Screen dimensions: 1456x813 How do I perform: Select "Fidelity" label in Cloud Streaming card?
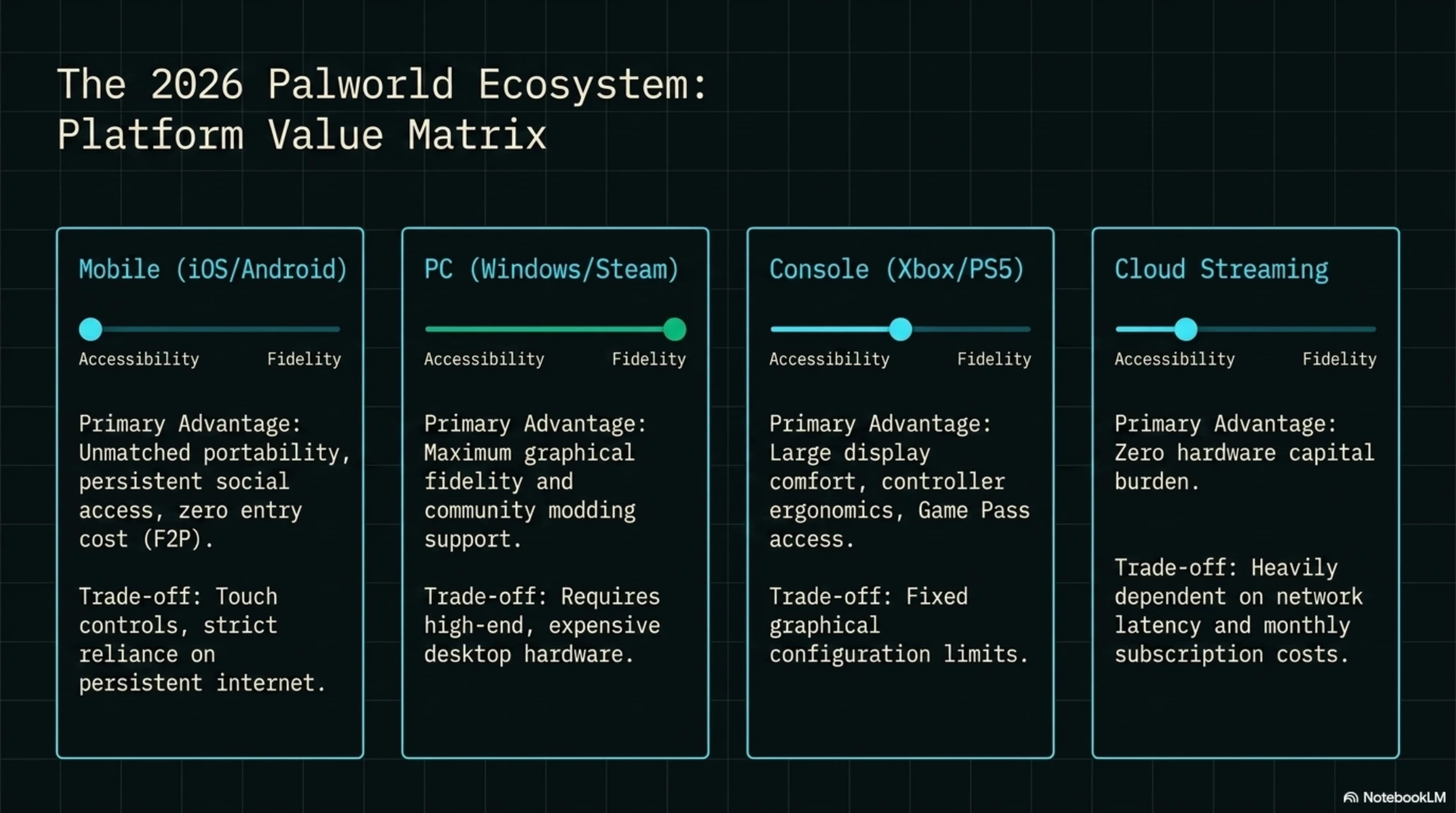coord(1340,359)
